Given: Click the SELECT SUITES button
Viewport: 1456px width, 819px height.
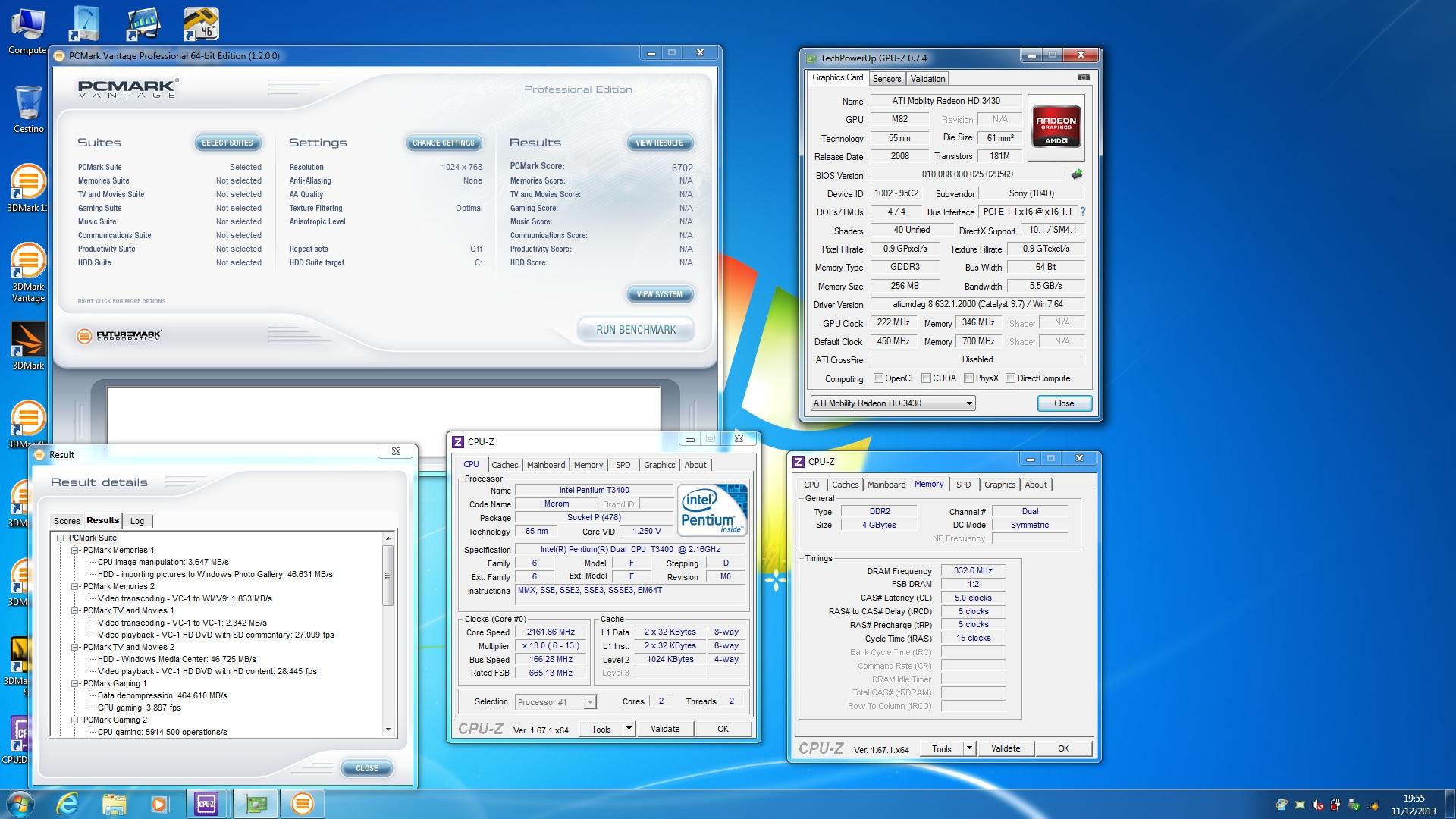Looking at the screenshot, I should [227, 143].
